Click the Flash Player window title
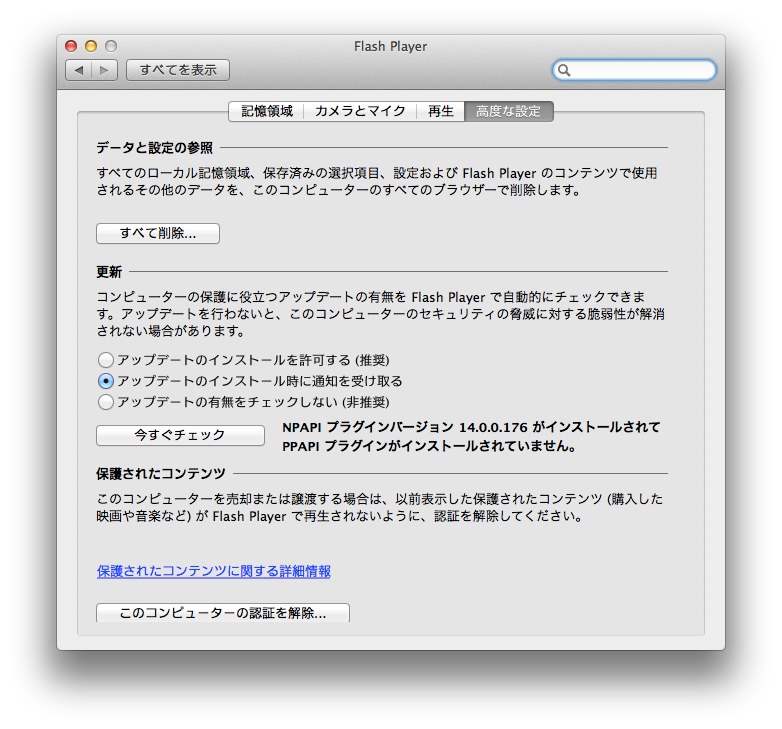 tap(391, 46)
